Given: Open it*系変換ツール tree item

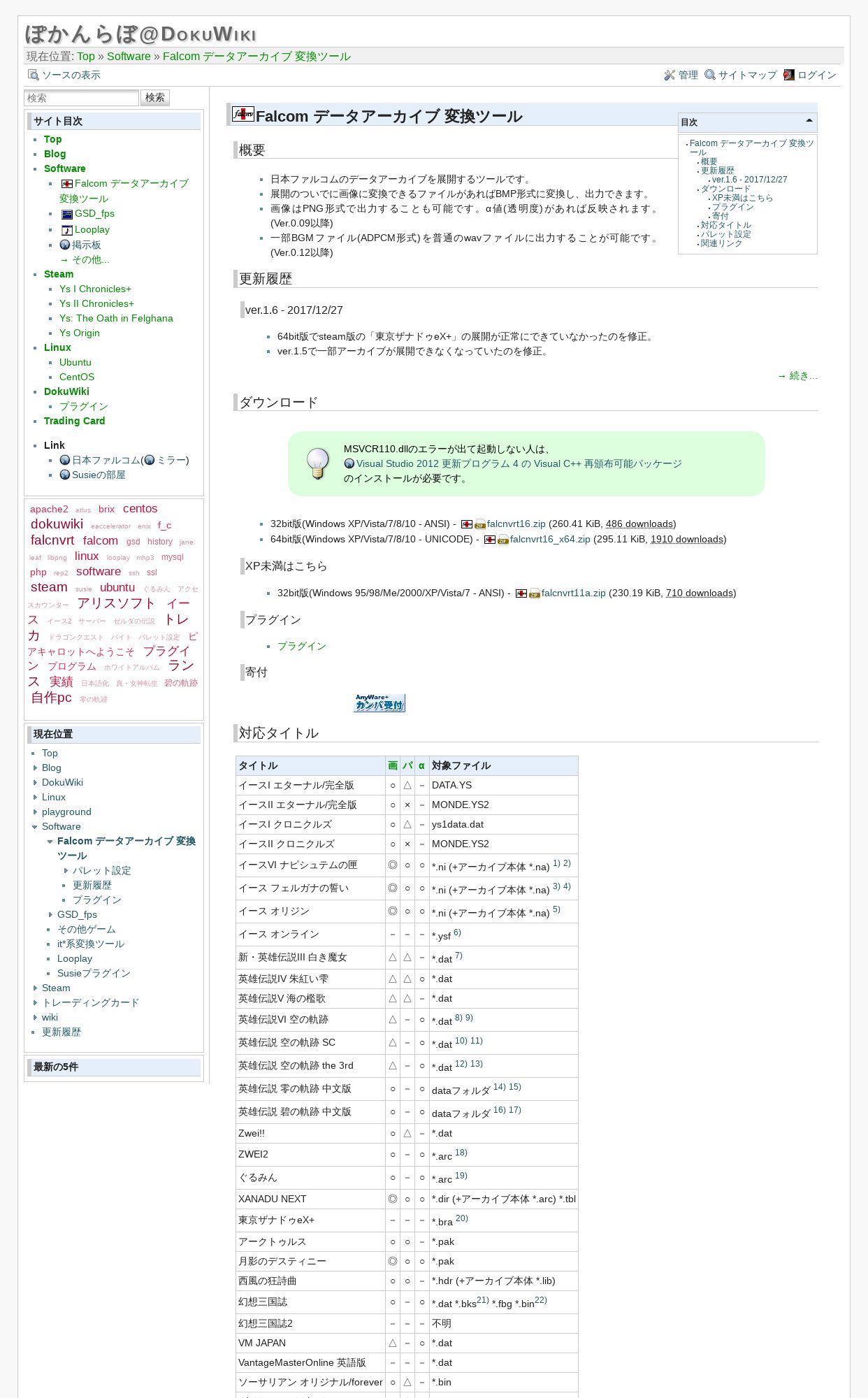Looking at the screenshot, I should (91, 944).
